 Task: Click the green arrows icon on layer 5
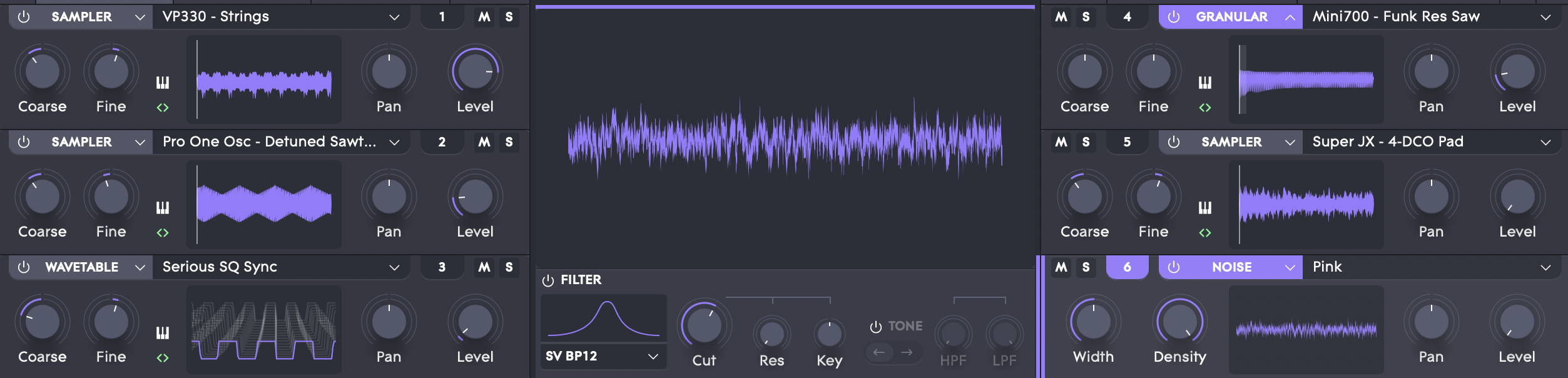(1205, 233)
